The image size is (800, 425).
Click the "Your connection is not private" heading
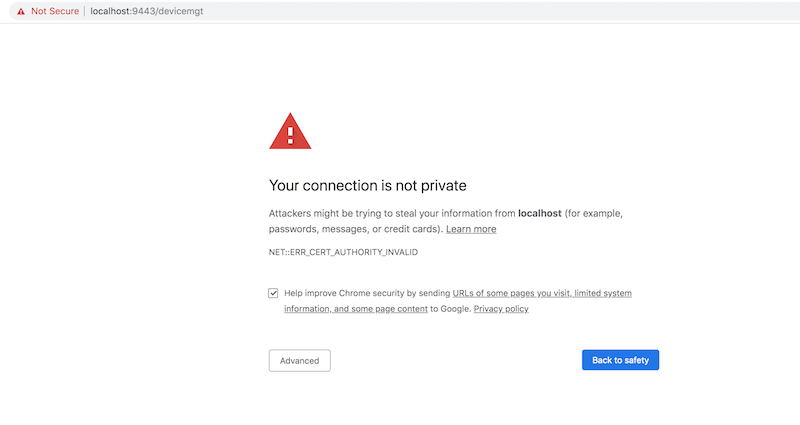(x=368, y=185)
